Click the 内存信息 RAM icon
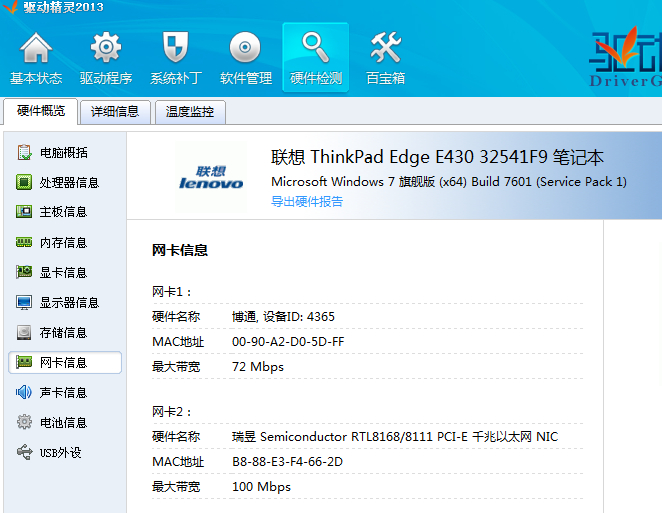Screen dimensions: 662x513 24,242
